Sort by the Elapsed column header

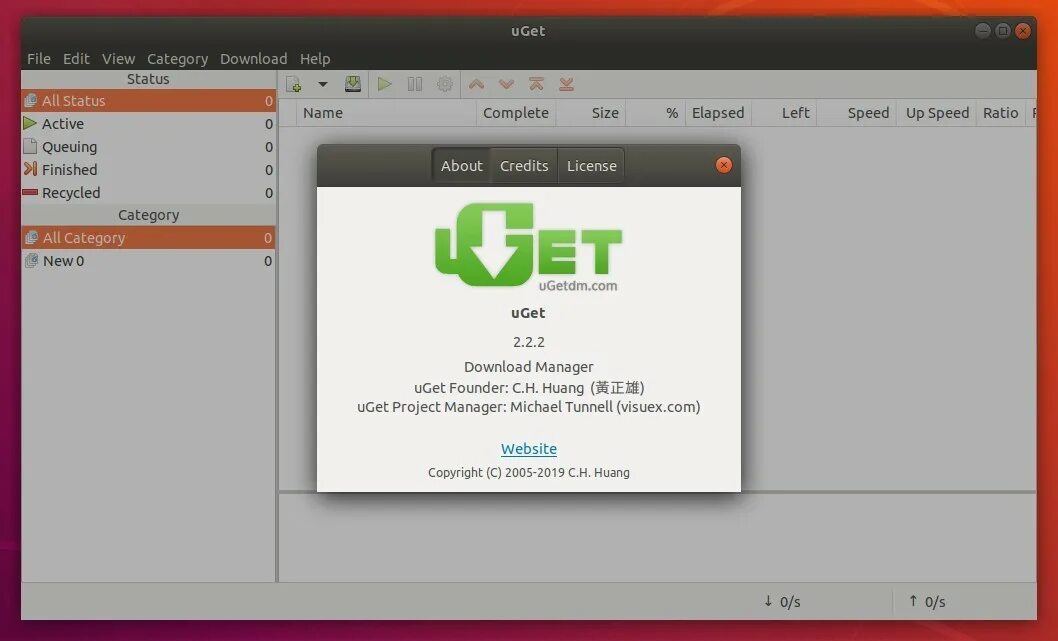[718, 113]
